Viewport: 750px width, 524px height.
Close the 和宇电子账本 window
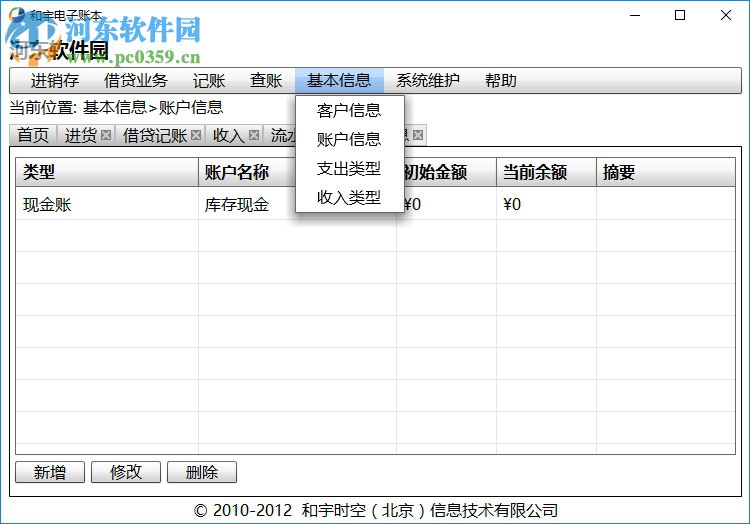point(726,15)
